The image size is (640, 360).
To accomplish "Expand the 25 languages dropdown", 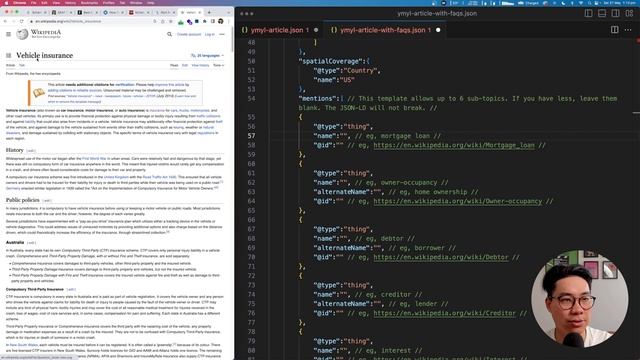I will click(207, 56).
